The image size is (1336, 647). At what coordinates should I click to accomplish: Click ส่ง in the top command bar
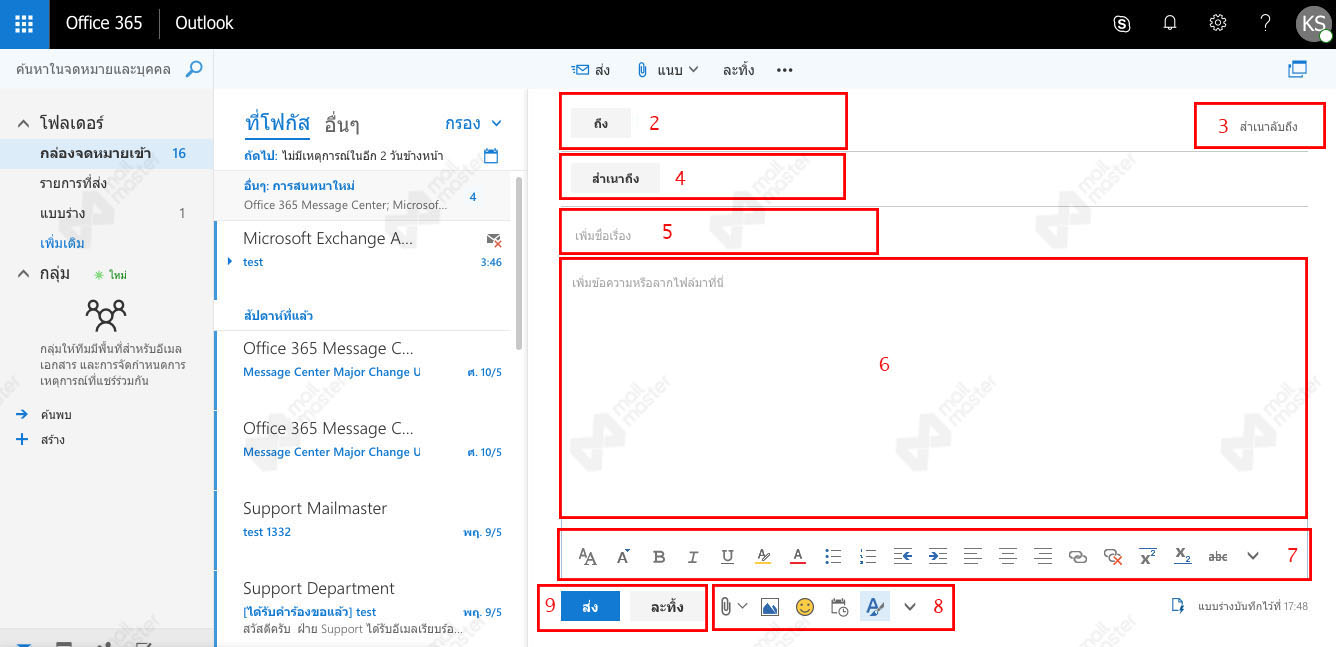[591, 70]
